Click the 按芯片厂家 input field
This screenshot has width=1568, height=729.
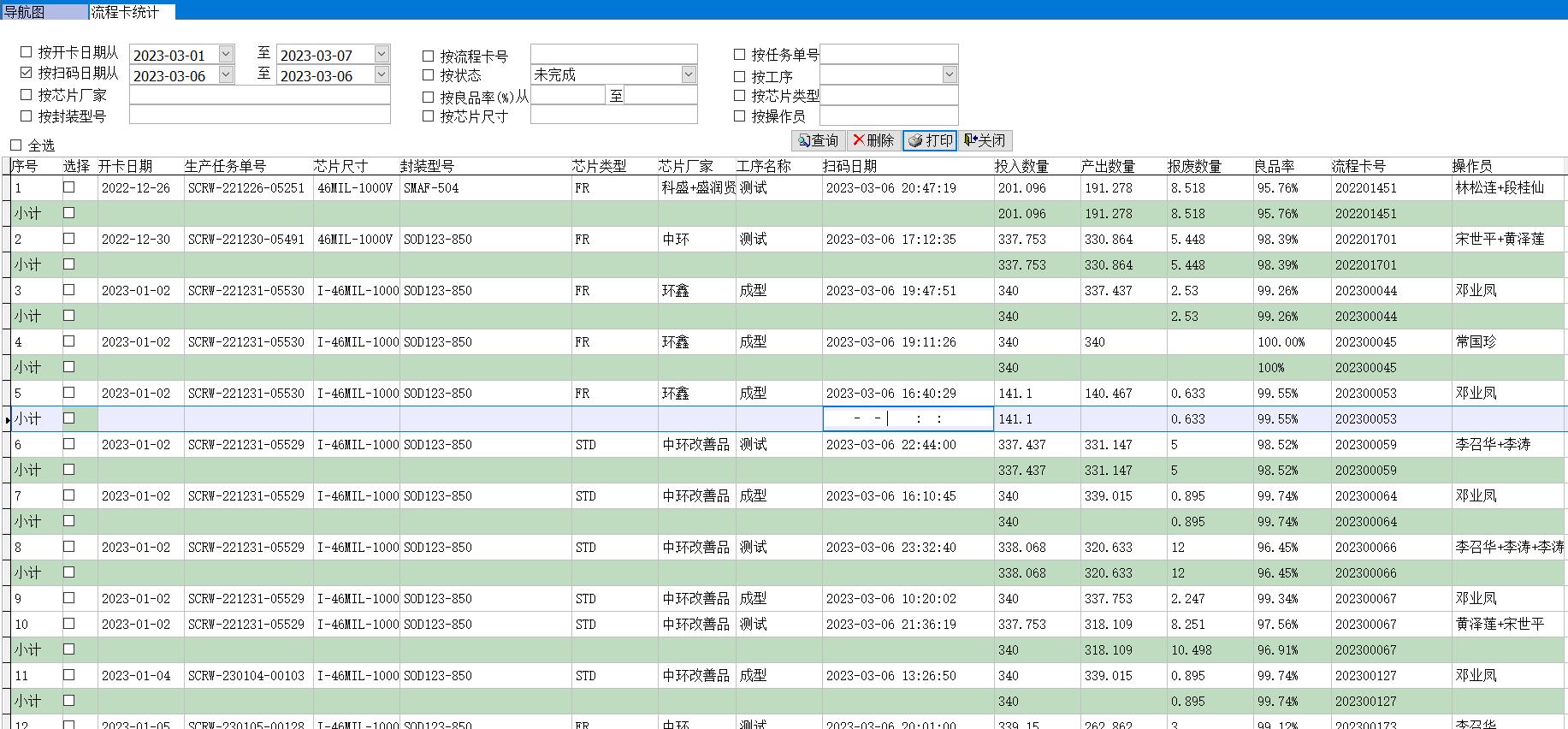pos(259,95)
